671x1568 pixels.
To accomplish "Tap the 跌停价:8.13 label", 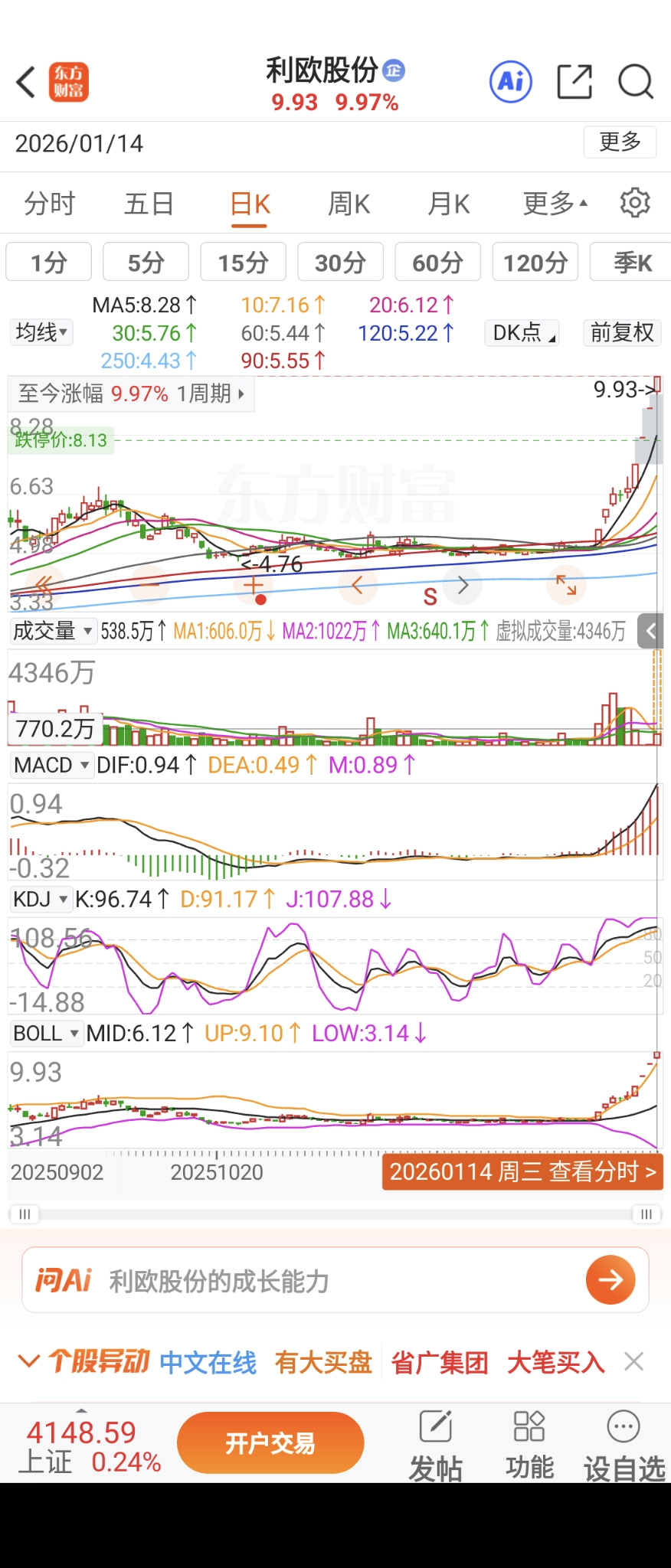I will pos(61,440).
